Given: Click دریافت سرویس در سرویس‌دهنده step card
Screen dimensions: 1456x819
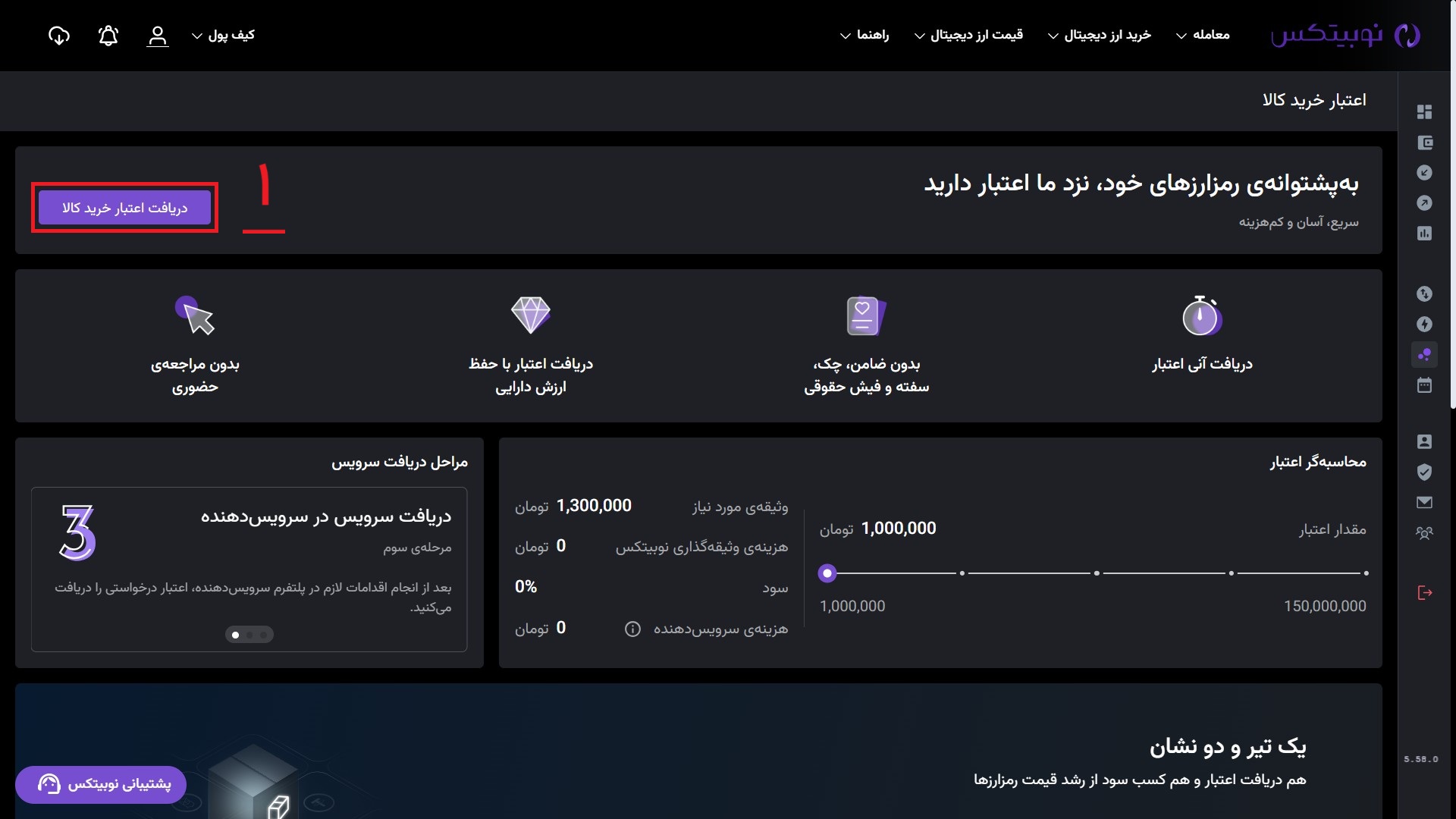Looking at the screenshot, I should click(x=249, y=570).
